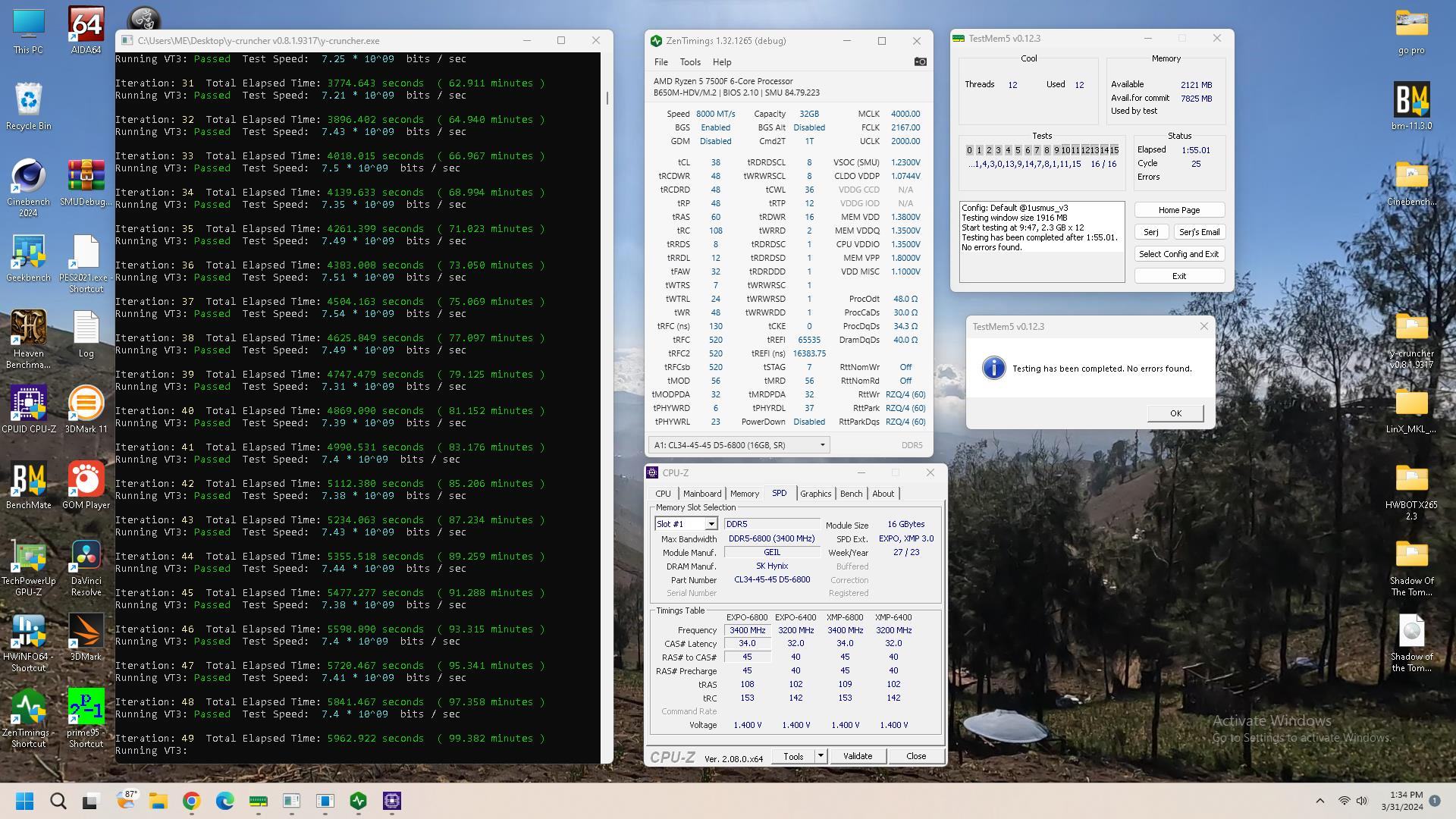Switch to the About tab in CPU-Z
The image size is (1456, 819).
point(883,494)
